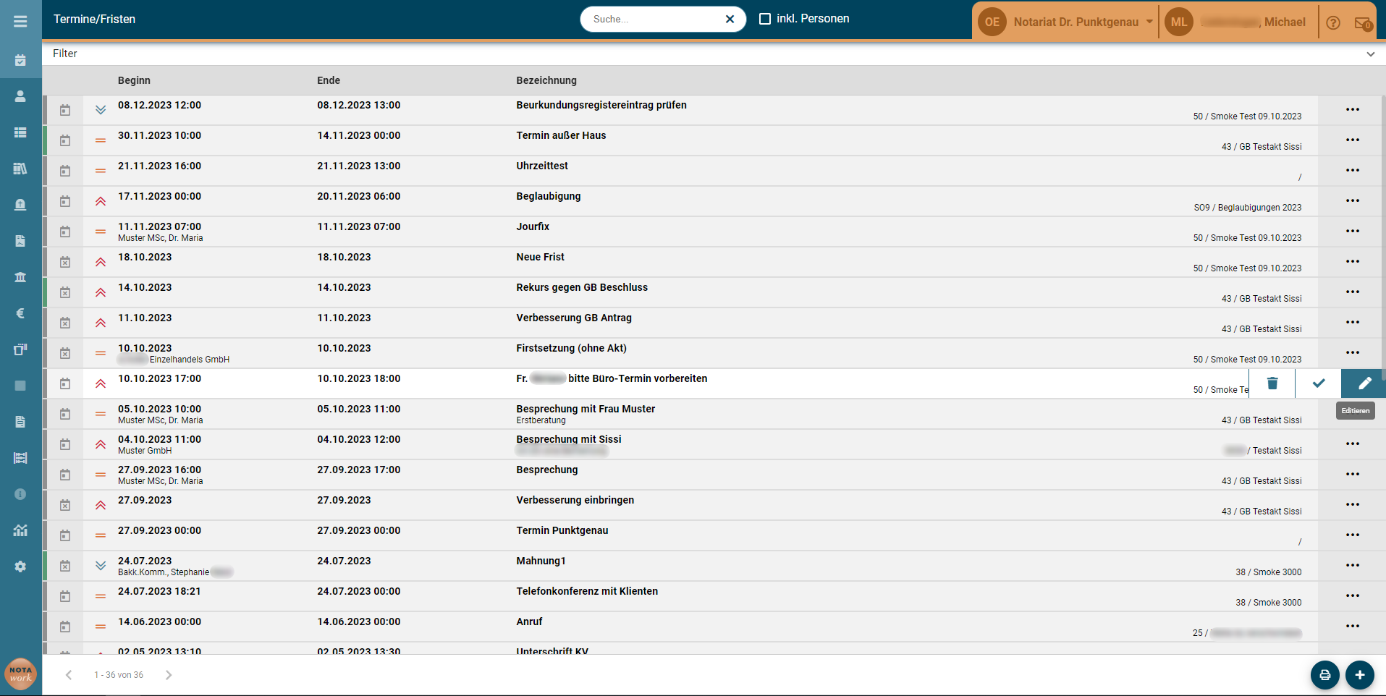
Task: Go to the previous page arrow
Action: coord(69,675)
